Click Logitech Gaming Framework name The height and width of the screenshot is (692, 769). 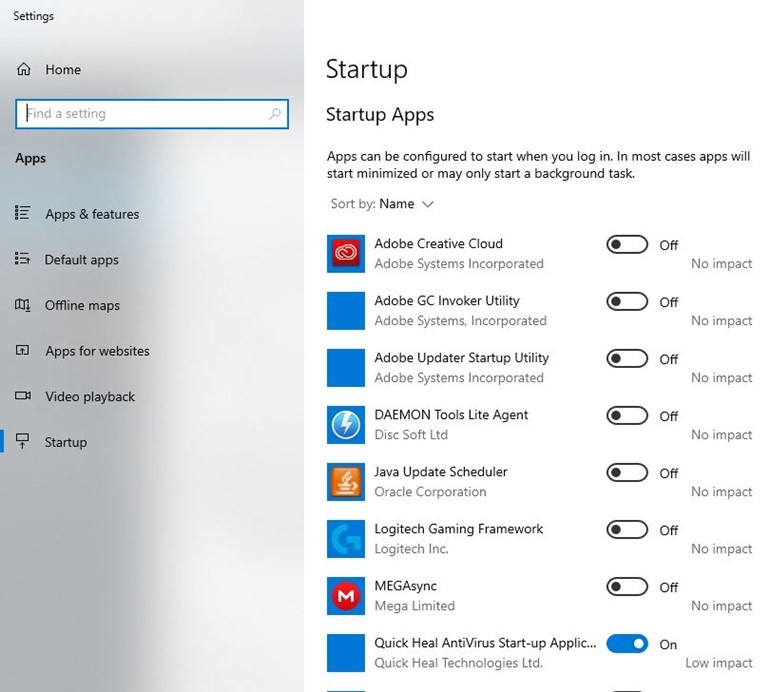(x=459, y=529)
